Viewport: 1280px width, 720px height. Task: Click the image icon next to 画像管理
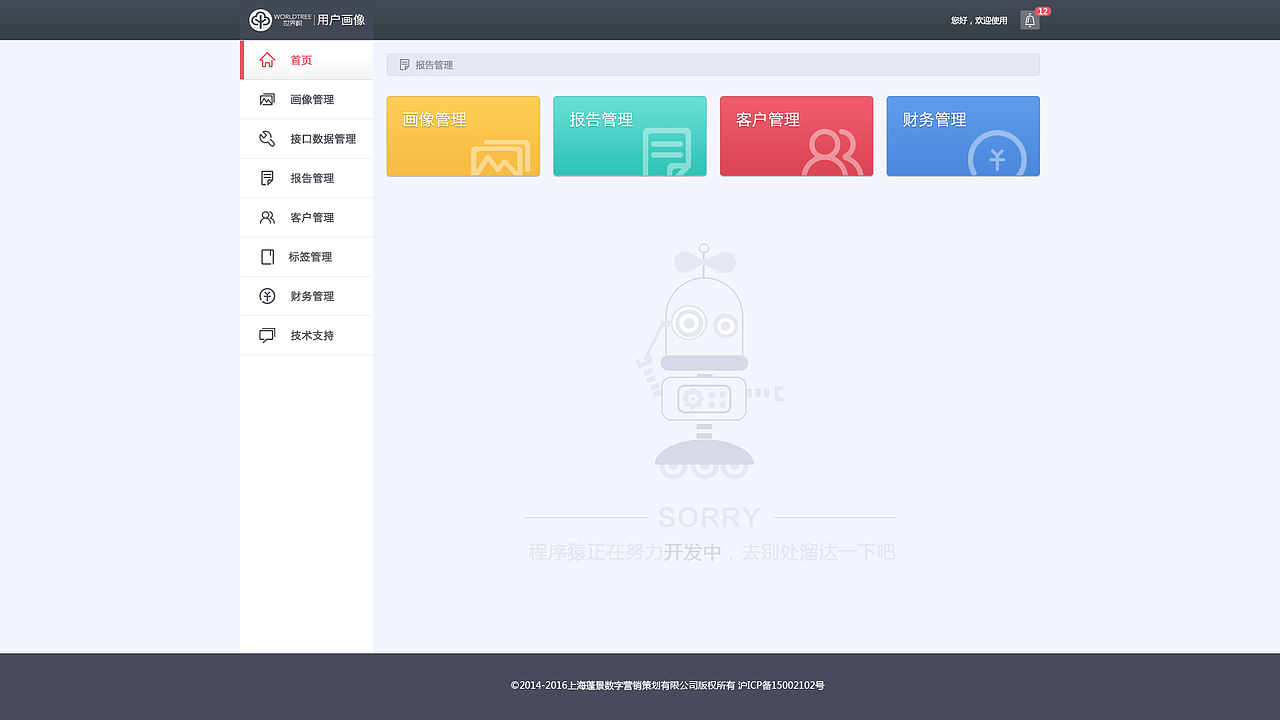pyautogui.click(x=266, y=99)
